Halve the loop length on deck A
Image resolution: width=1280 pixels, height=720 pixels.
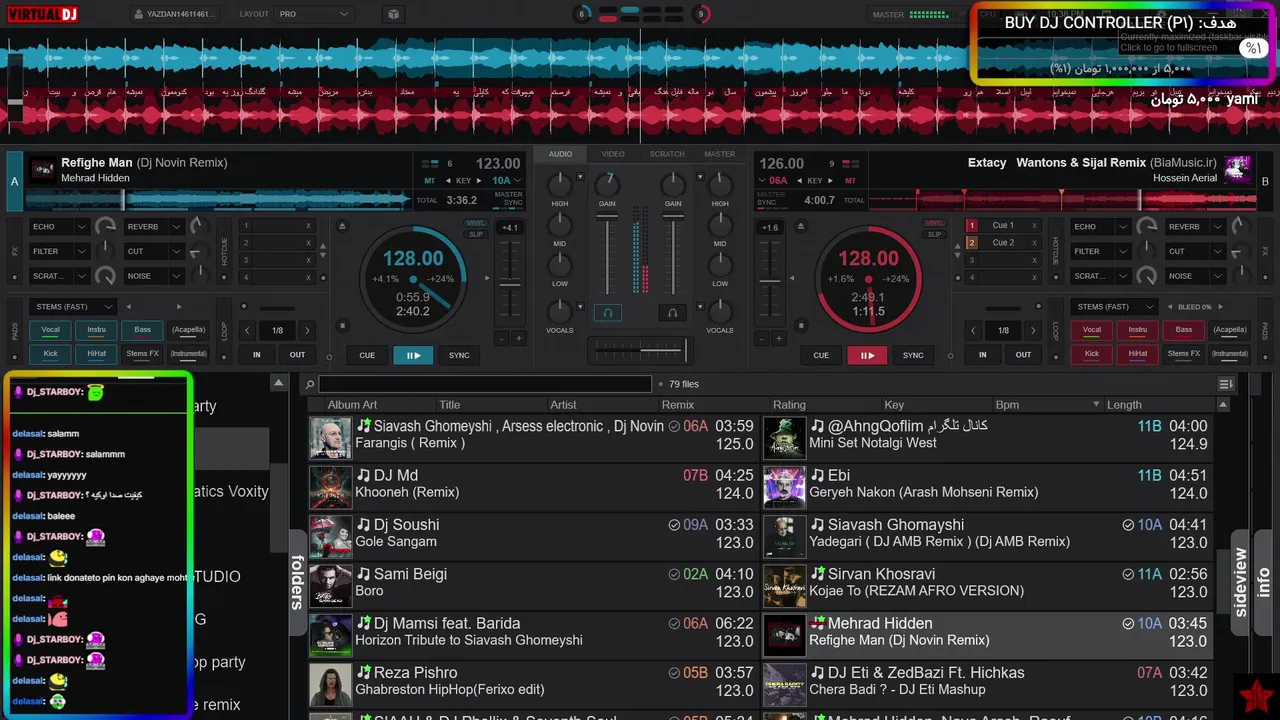click(247, 330)
